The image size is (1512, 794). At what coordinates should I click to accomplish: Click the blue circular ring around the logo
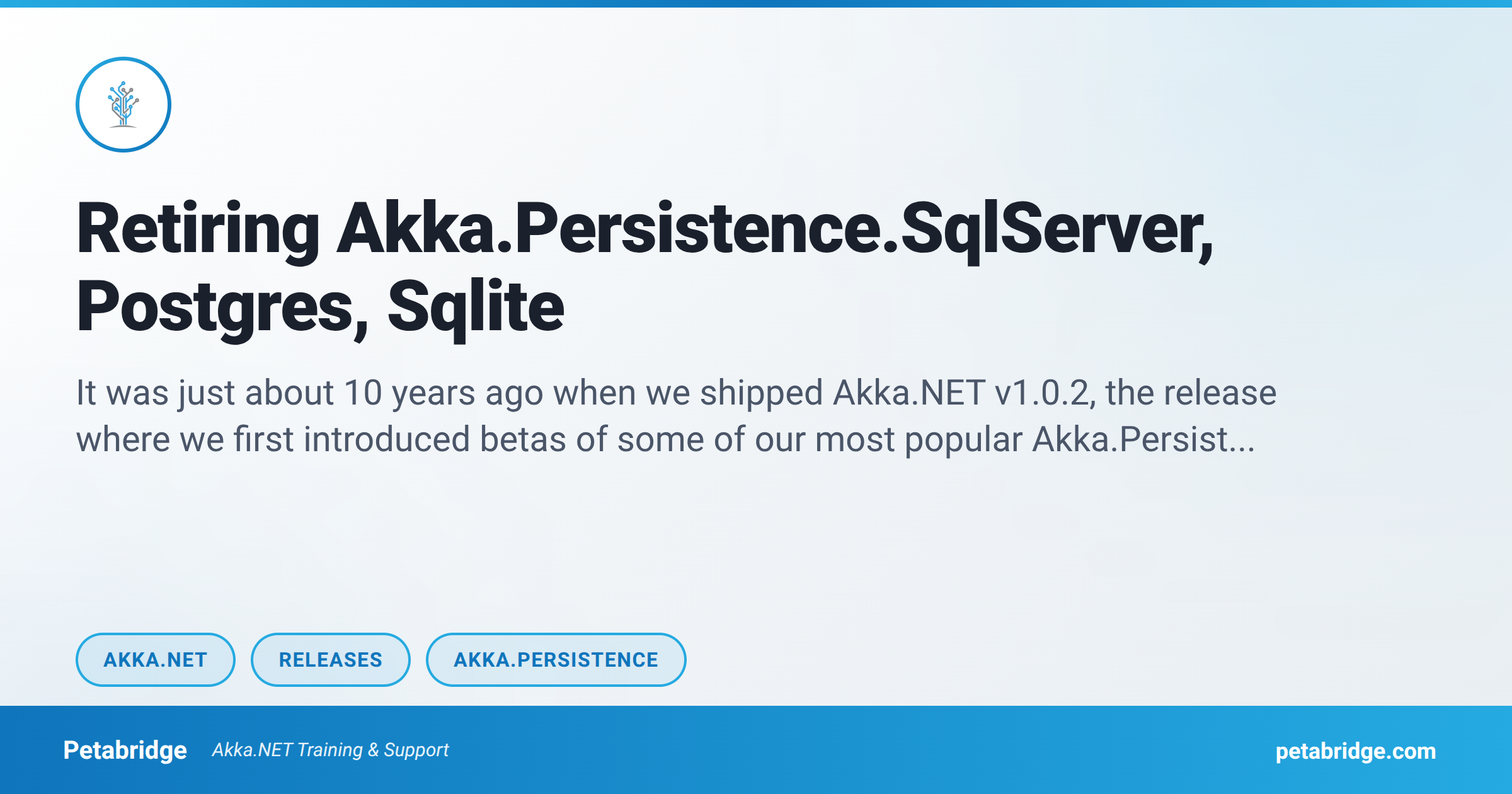click(x=78, y=105)
